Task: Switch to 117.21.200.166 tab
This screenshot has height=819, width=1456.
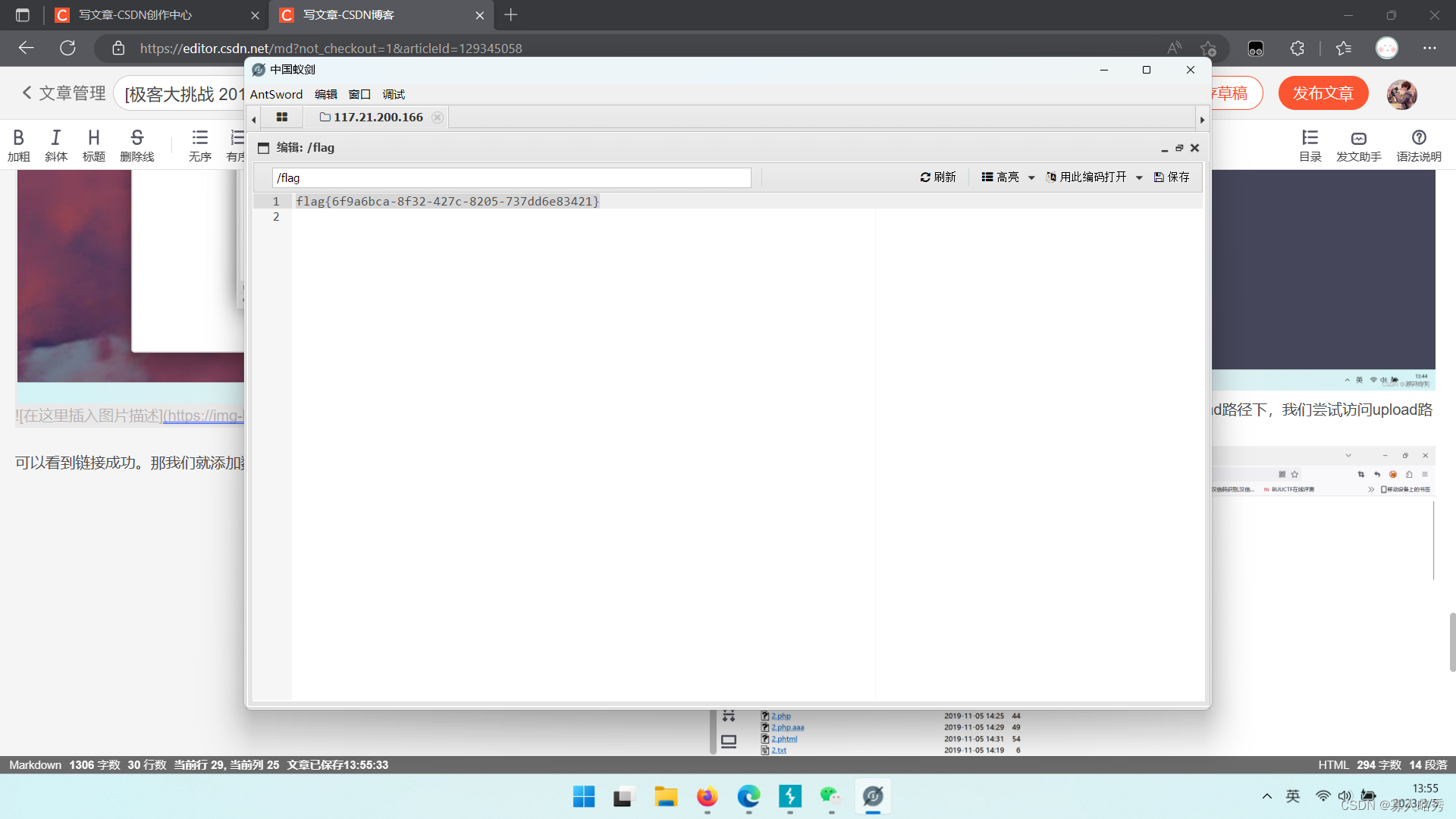Action: point(378,117)
